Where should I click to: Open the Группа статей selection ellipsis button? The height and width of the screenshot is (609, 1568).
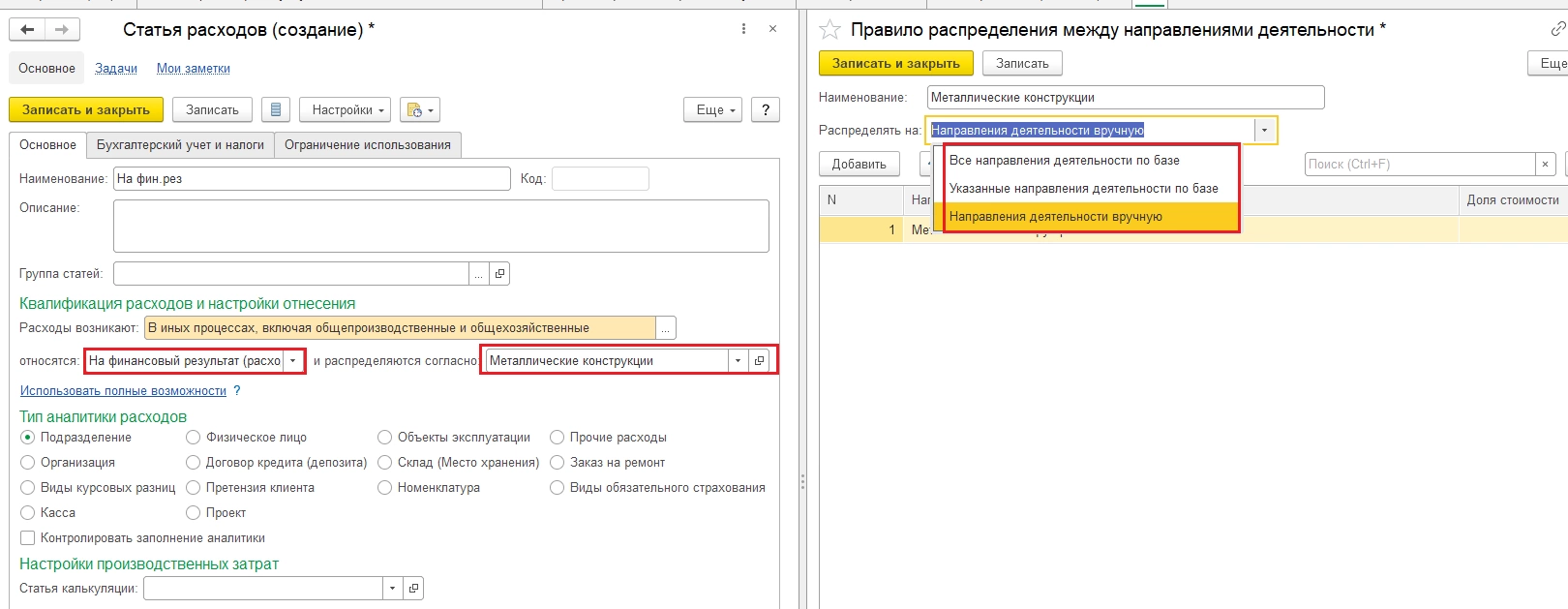479,274
